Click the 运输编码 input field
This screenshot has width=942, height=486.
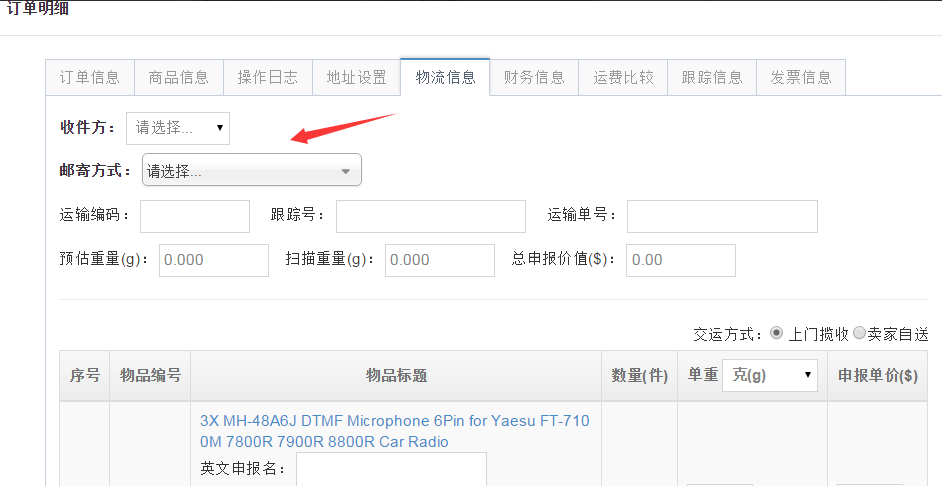coord(195,216)
